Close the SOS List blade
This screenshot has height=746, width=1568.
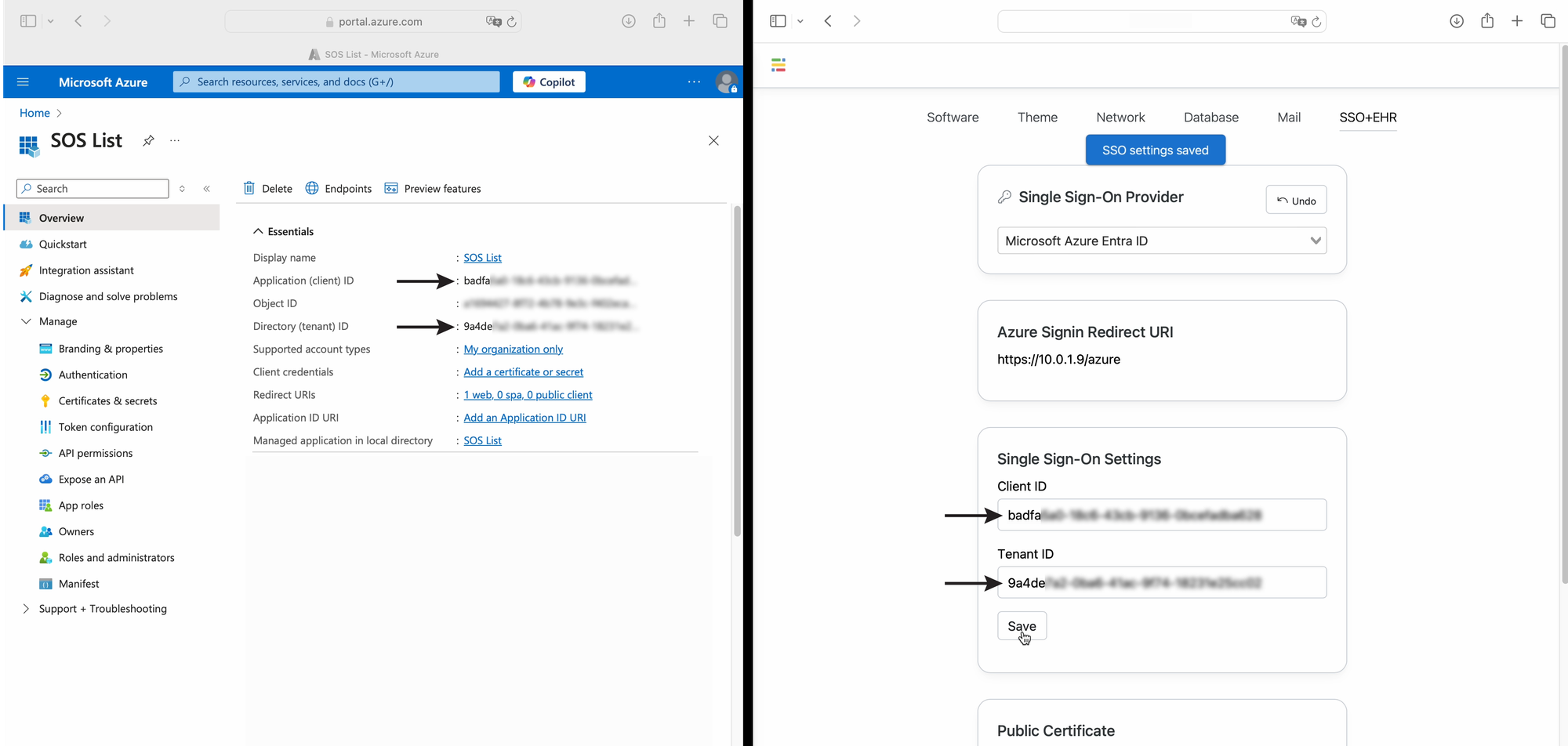pyautogui.click(x=713, y=140)
